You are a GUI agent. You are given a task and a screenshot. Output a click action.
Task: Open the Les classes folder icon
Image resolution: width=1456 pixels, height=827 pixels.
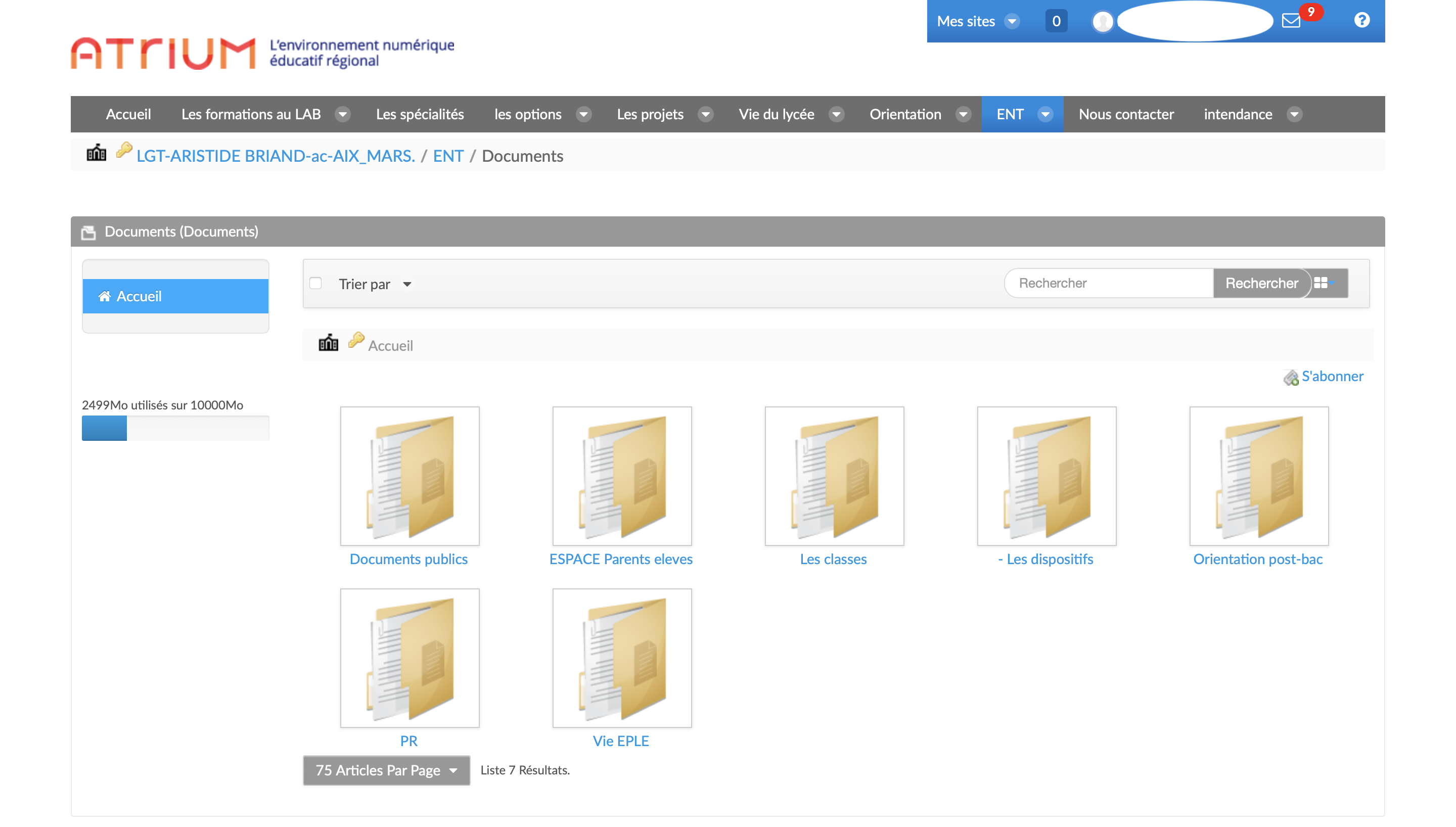pyautogui.click(x=834, y=476)
